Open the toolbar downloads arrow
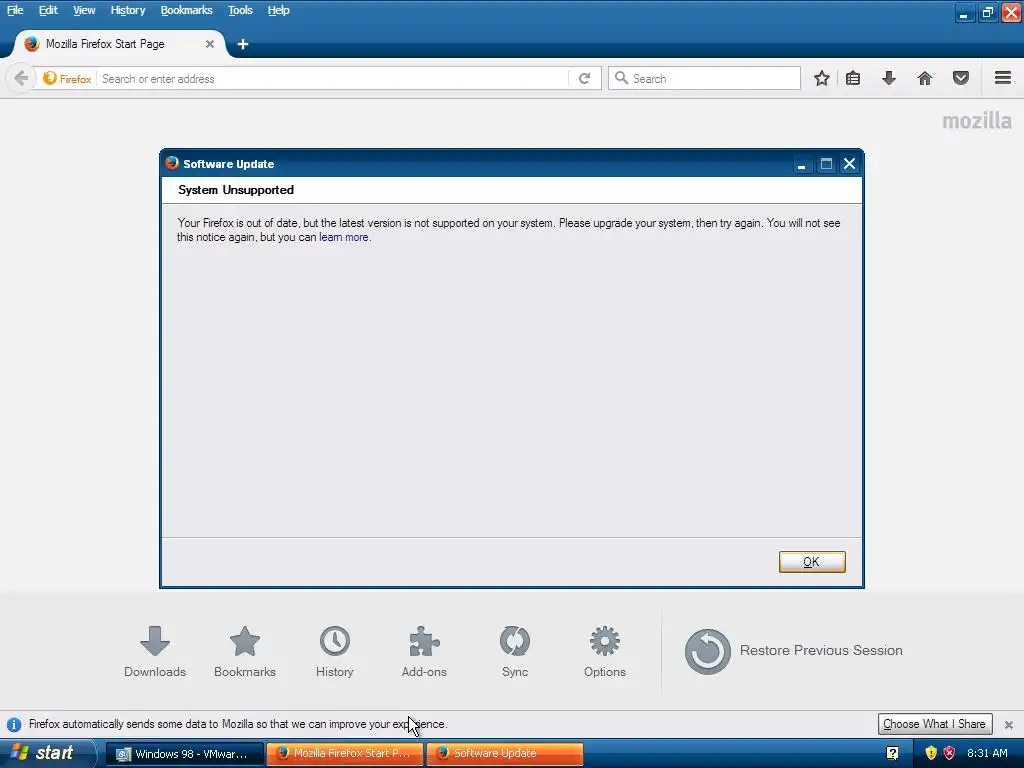This screenshot has width=1024, height=768. [889, 78]
